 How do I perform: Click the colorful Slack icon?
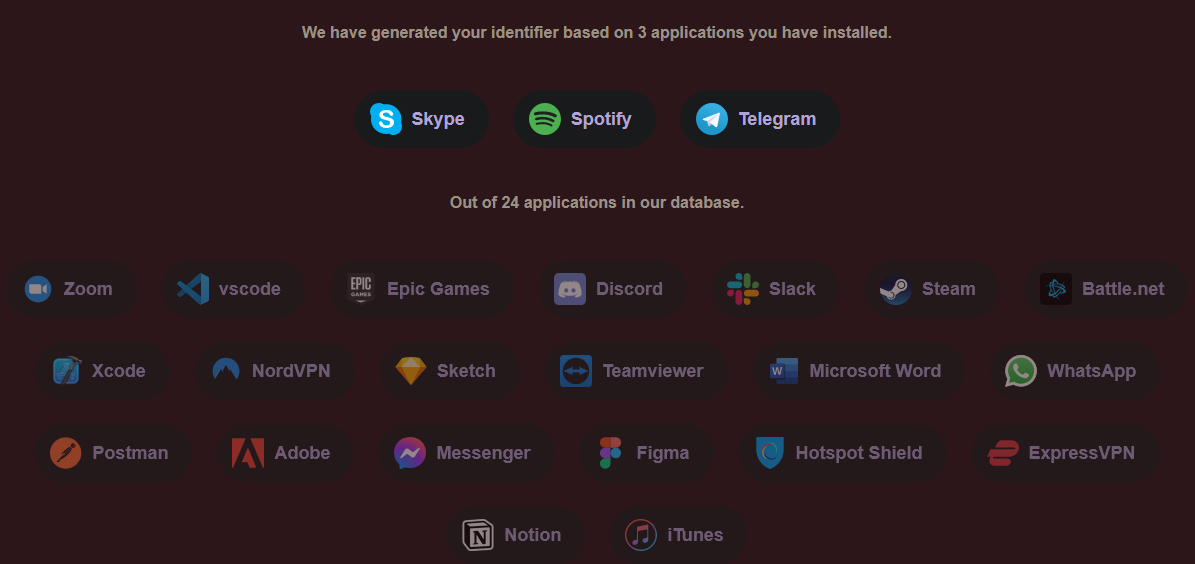[x=743, y=289]
